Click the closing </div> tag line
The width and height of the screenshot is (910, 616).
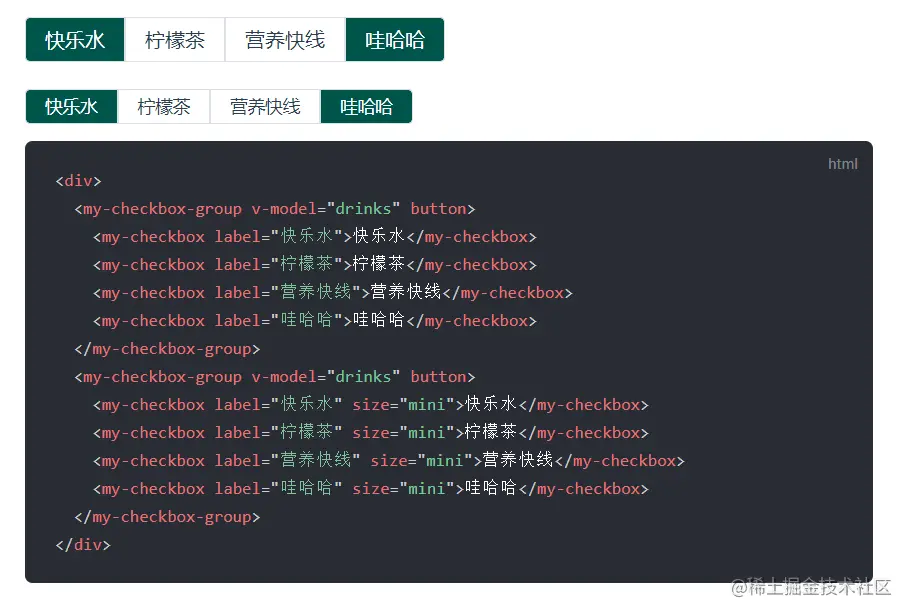click(x=83, y=545)
